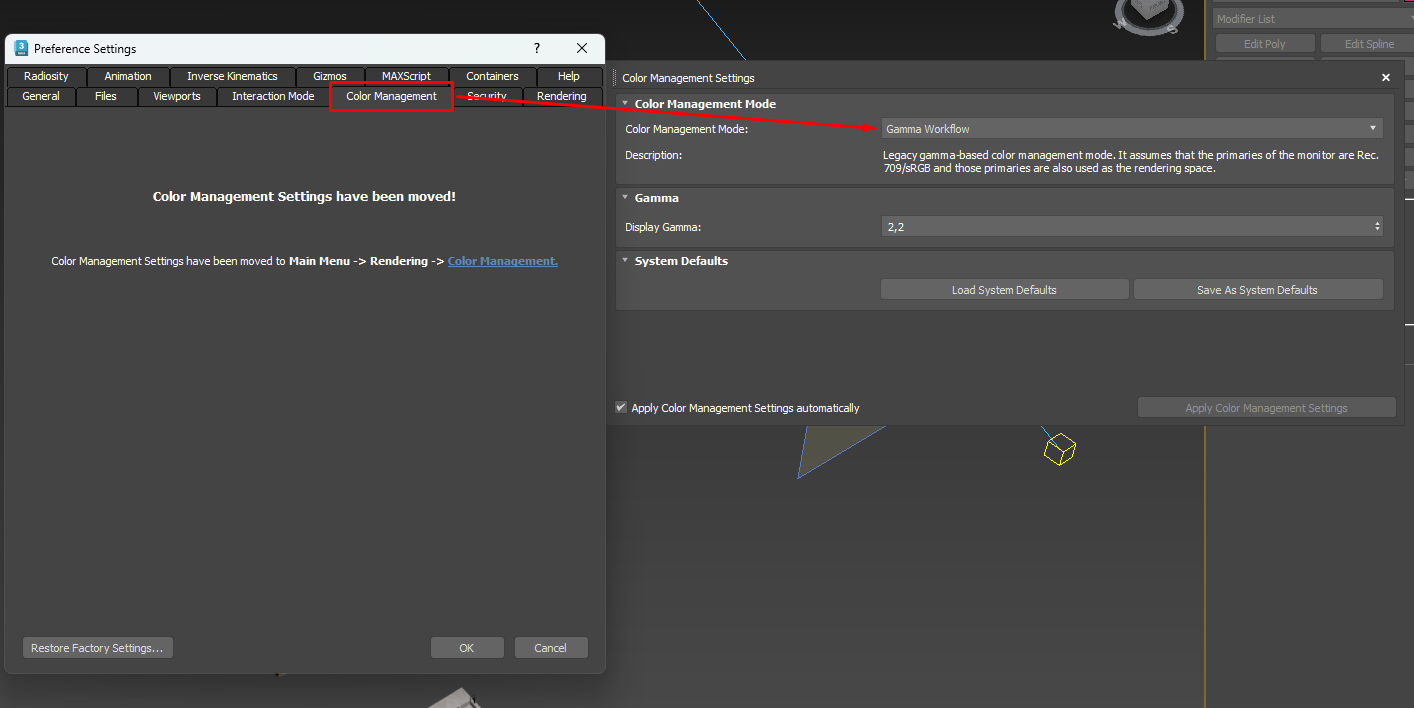
Task: Click the Edit Poly modifier button
Action: pos(1264,44)
